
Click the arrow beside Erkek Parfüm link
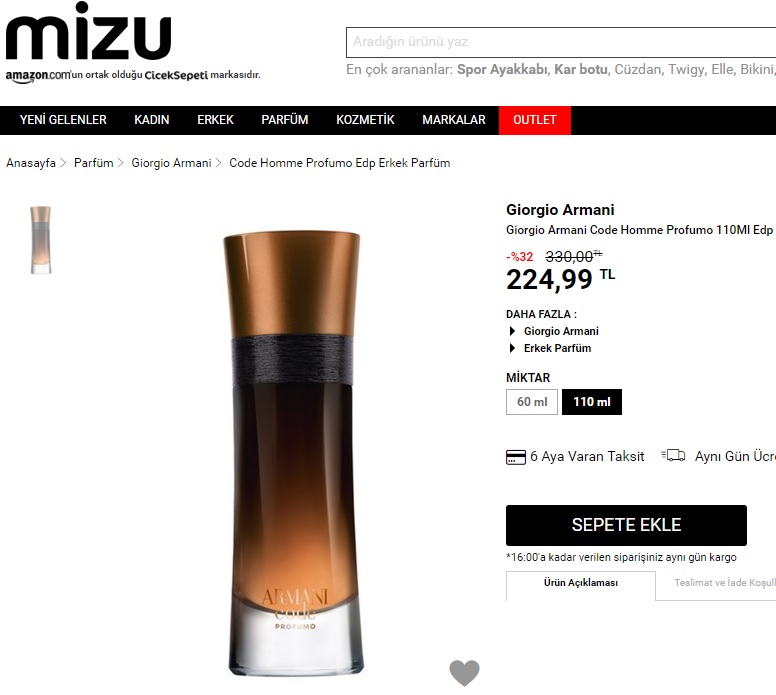tap(512, 348)
